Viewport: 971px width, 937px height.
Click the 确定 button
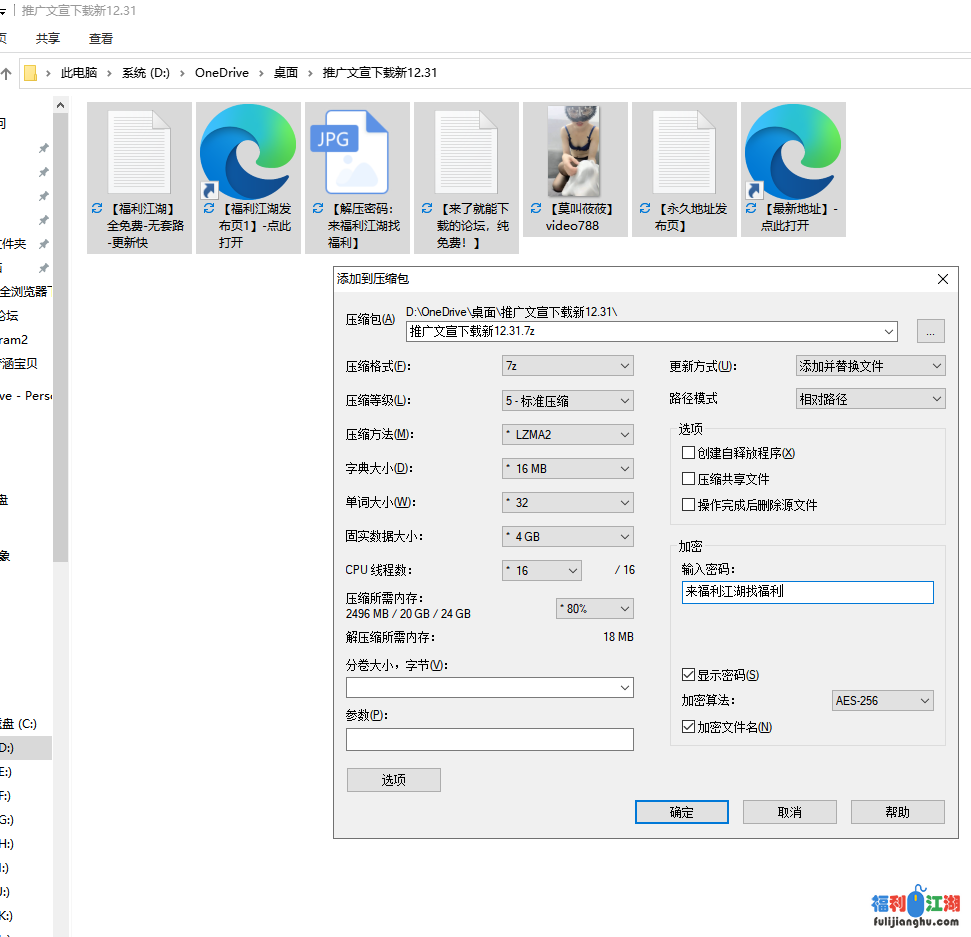[681, 812]
